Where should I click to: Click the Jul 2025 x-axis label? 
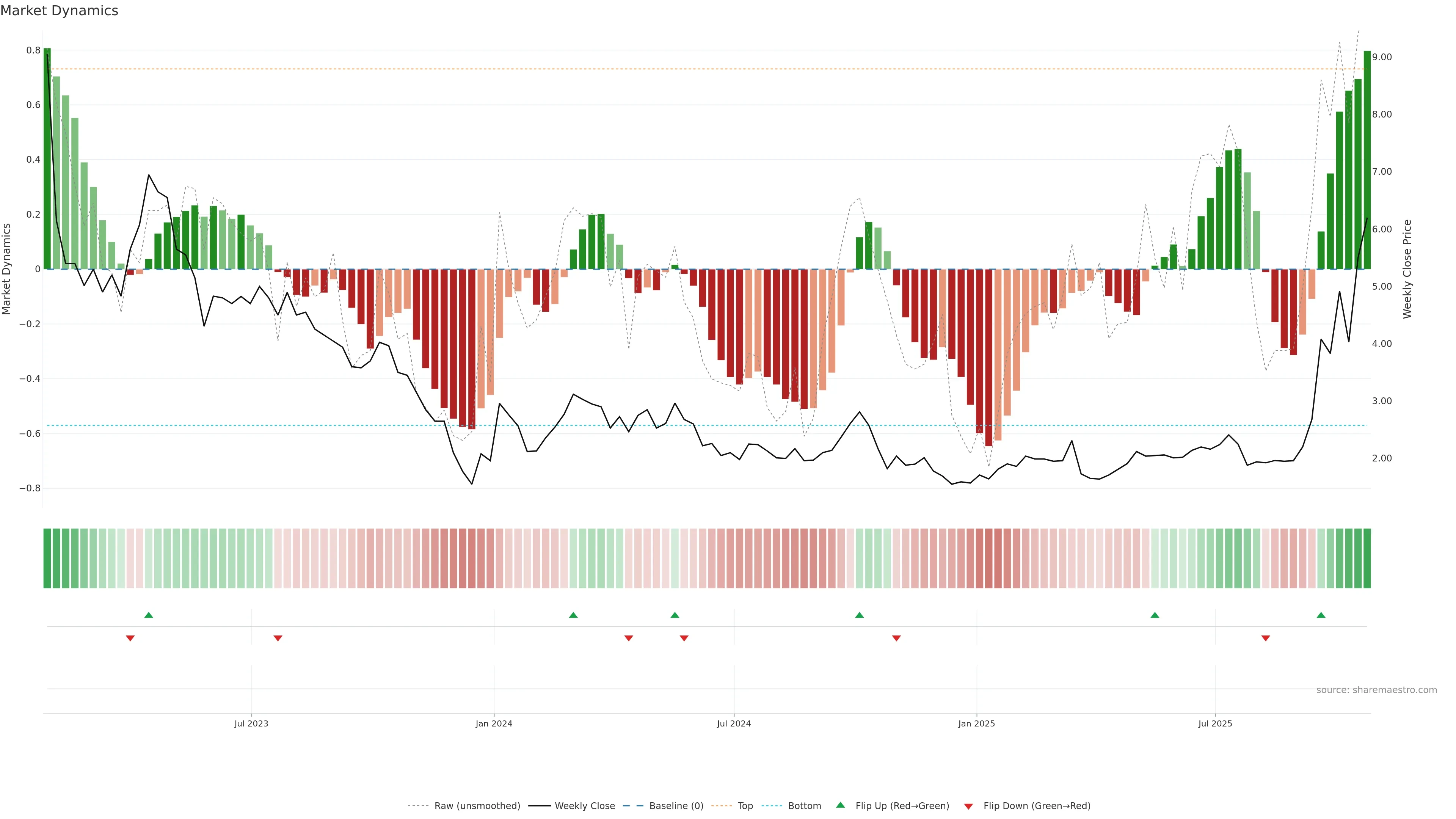pyautogui.click(x=1214, y=723)
